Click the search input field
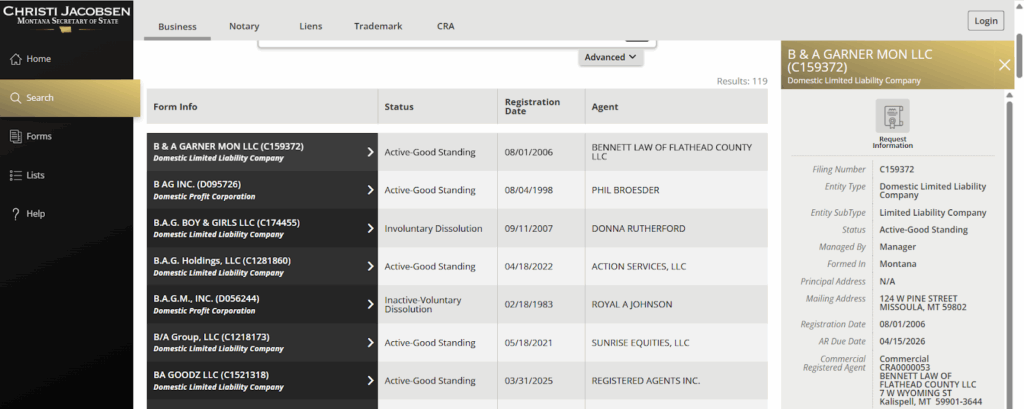The width and height of the screenshot is (1024, 409). tap(440, 43)
